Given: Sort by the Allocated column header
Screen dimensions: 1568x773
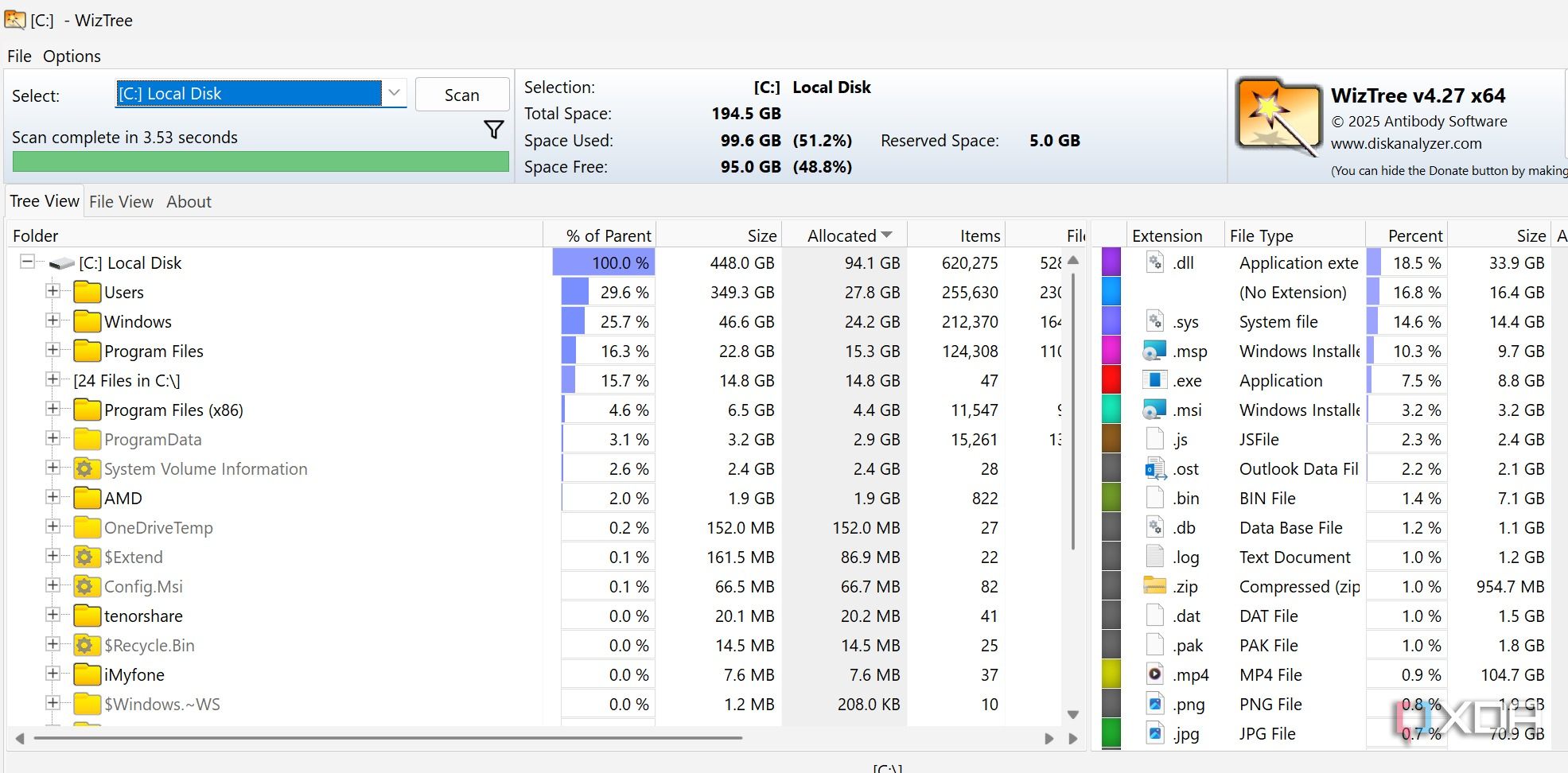Looking at the screenshot, I should click(x=845, y=235).
